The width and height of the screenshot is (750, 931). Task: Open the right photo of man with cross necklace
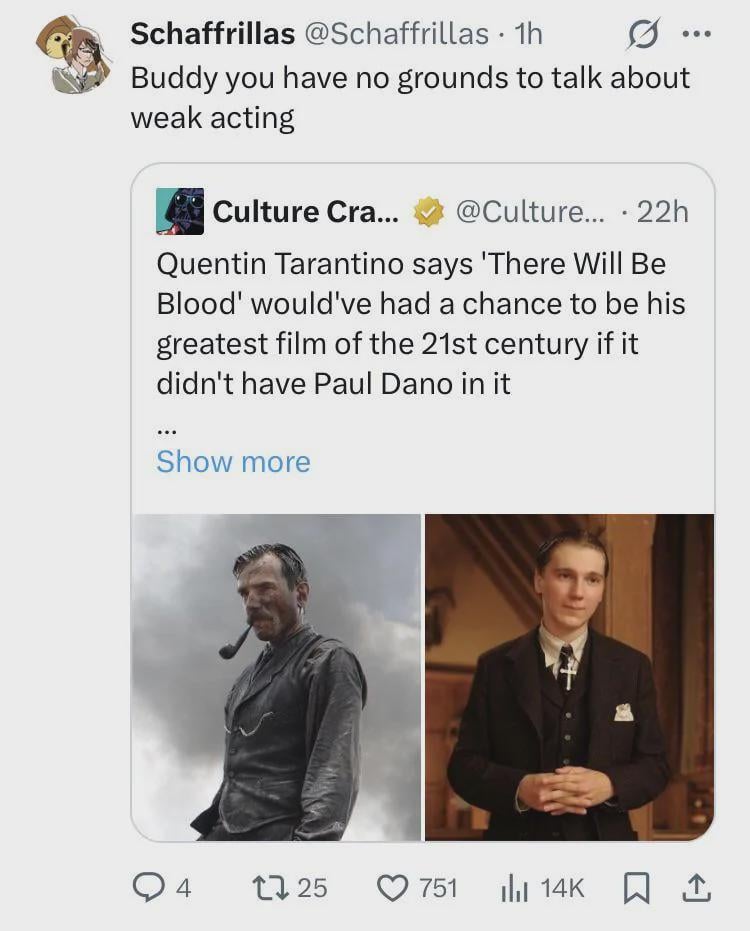(569, 677)
